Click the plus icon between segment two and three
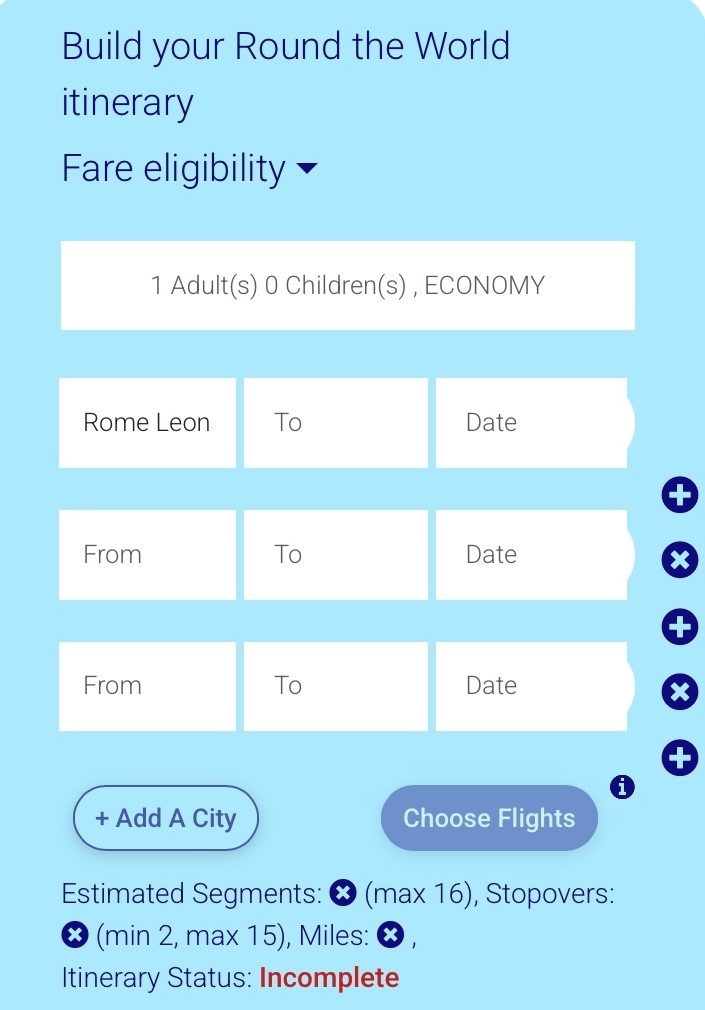Viewport: 705px width, 1010px height. (679, 626)
